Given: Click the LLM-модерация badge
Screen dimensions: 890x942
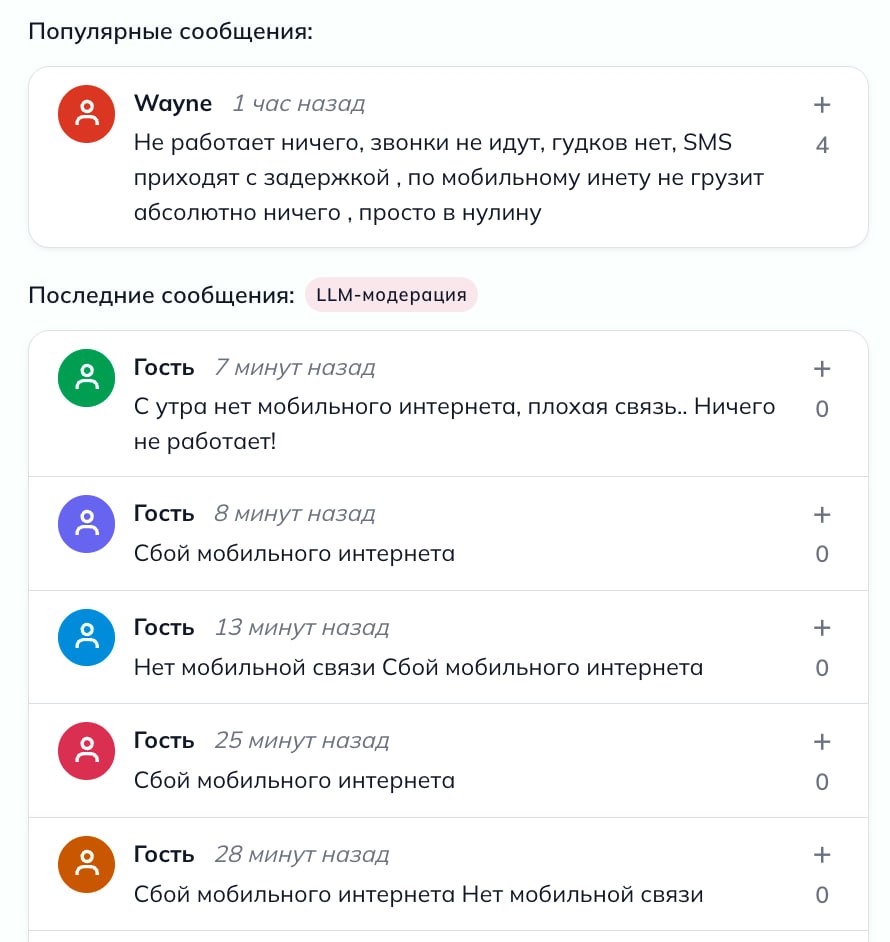Looking at the screenshot, I should [391, 295].
